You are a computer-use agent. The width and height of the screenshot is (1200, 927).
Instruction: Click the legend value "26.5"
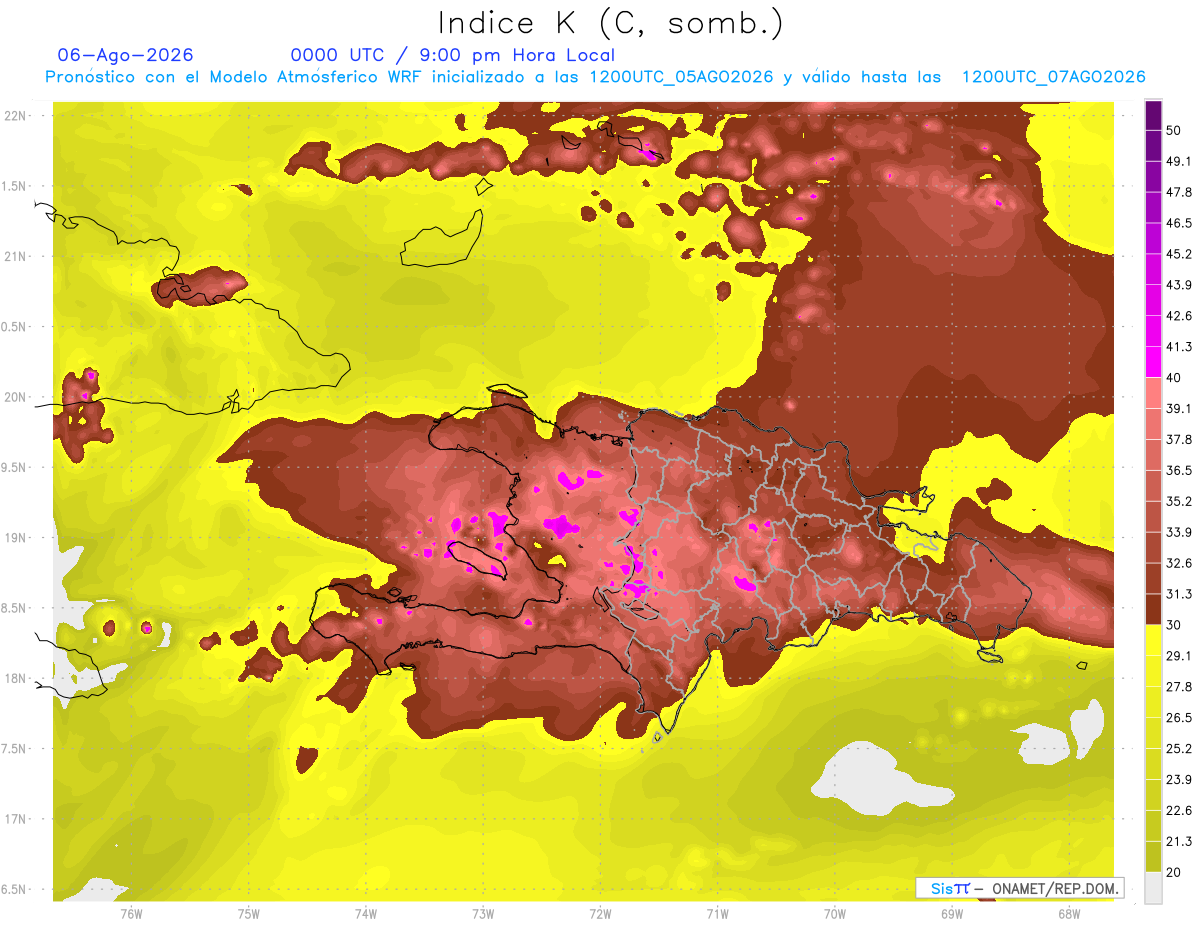point(1179,717)
